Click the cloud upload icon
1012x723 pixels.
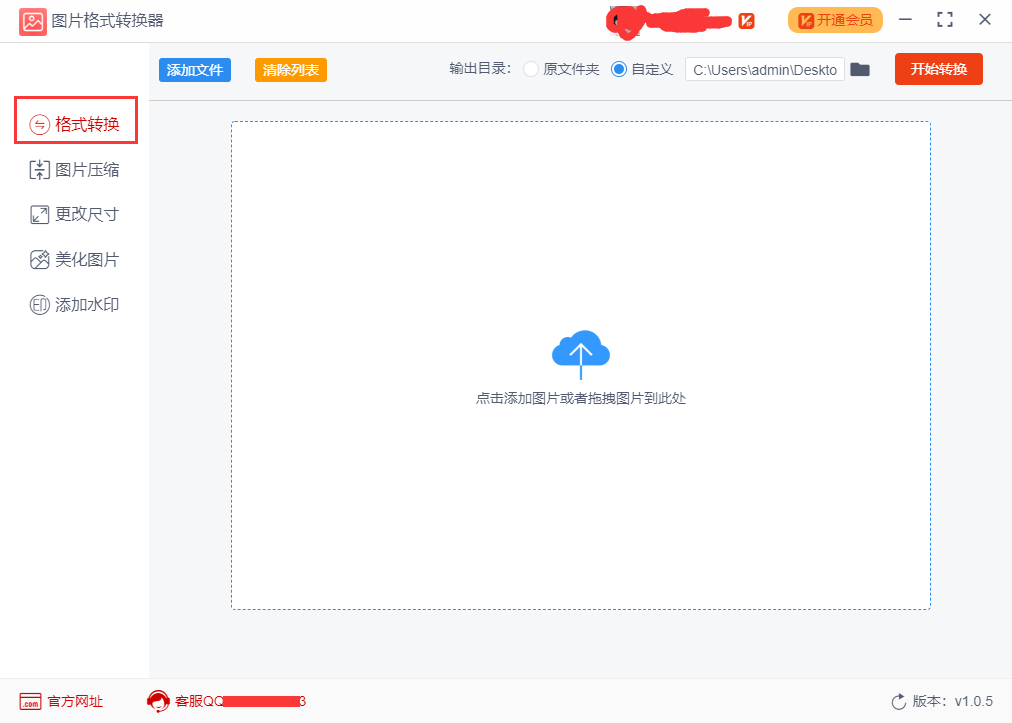coord(581,353)
